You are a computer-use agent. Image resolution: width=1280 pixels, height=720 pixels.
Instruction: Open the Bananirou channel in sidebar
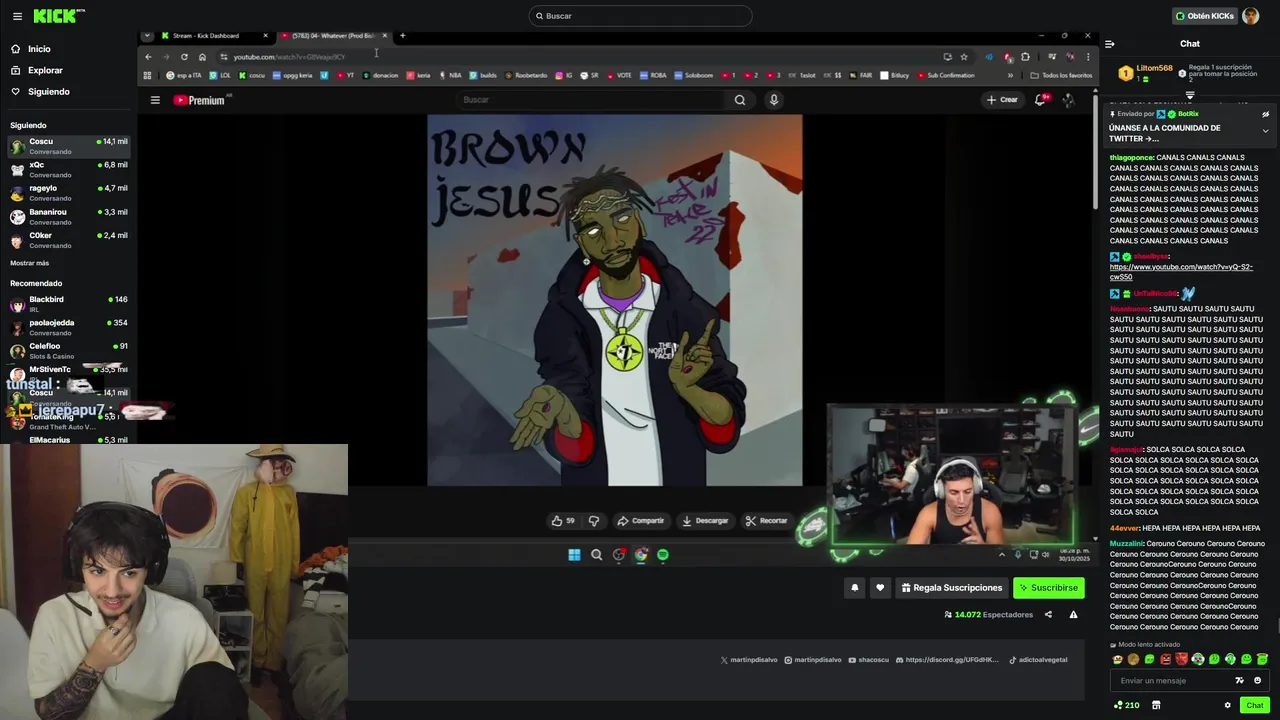[x=68, y=216]
